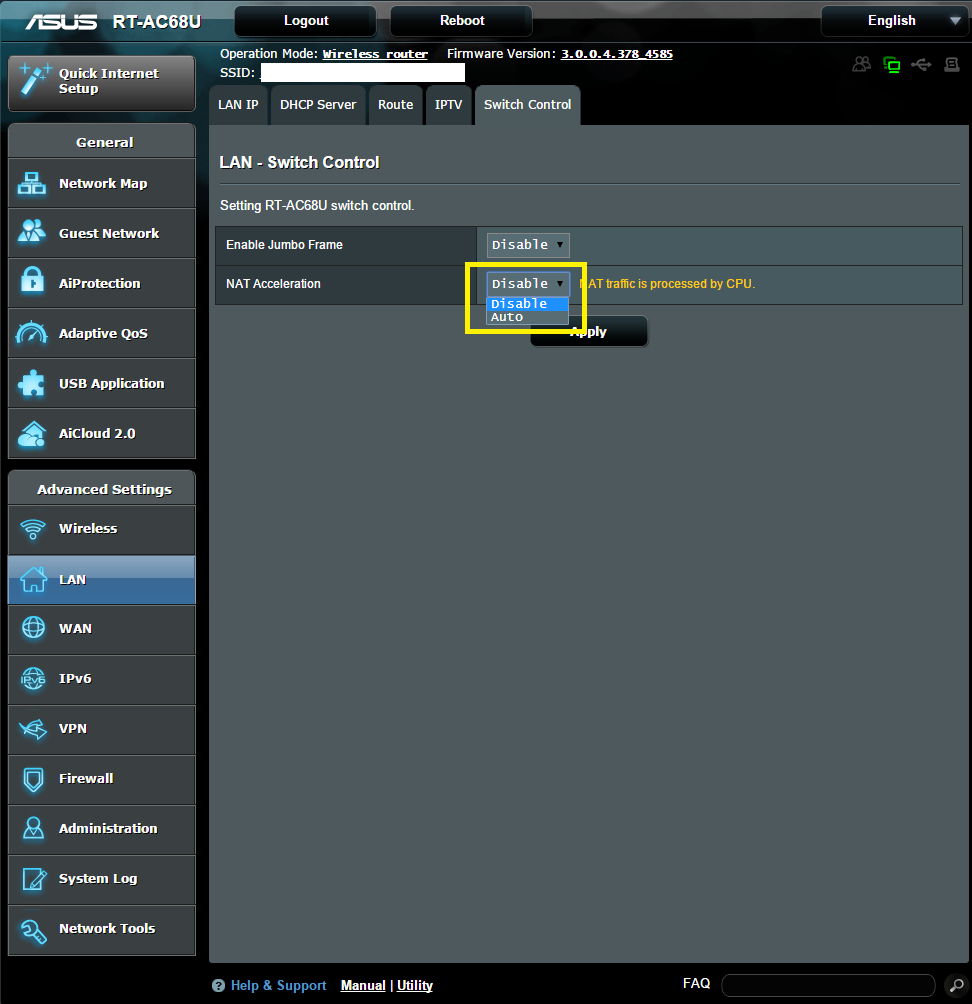Open the firmware version link
Screen dimensions: 972x1004
[x=616, y=54]
